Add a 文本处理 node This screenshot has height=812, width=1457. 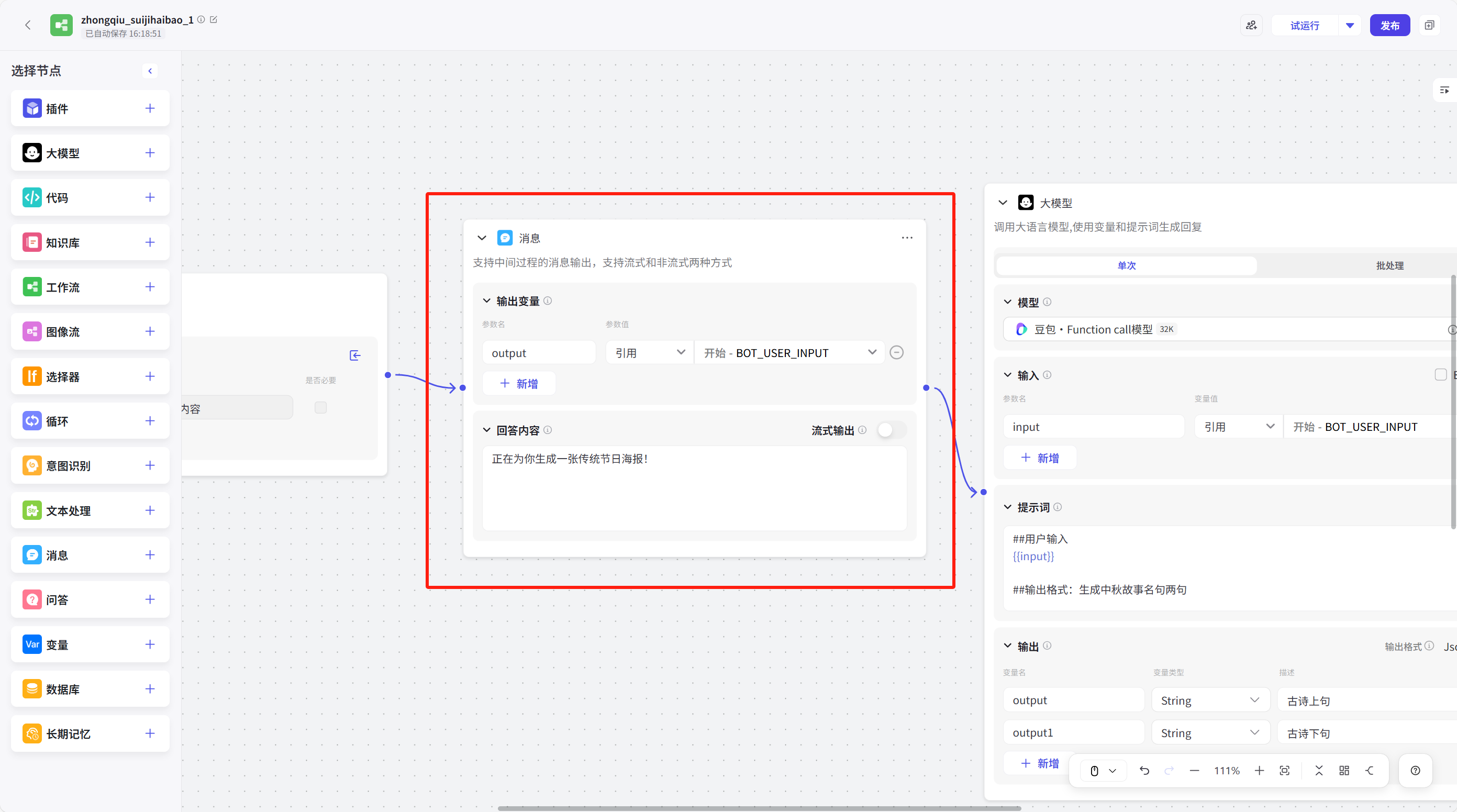point(150,510)
